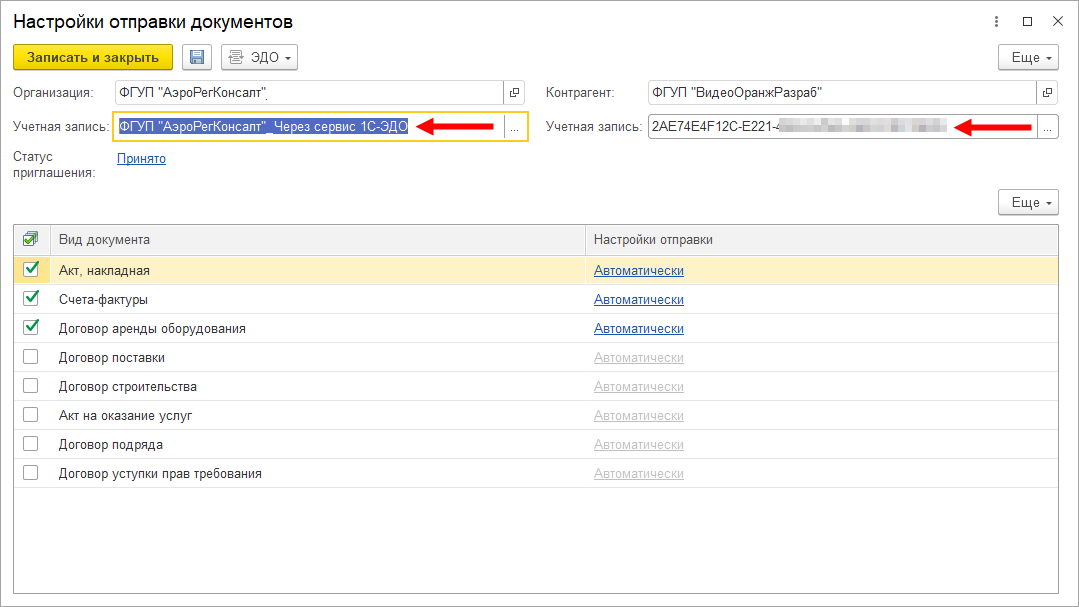
Task: Click the Контрагент input field
Action: pyautogui.click(x=840, y=93)
